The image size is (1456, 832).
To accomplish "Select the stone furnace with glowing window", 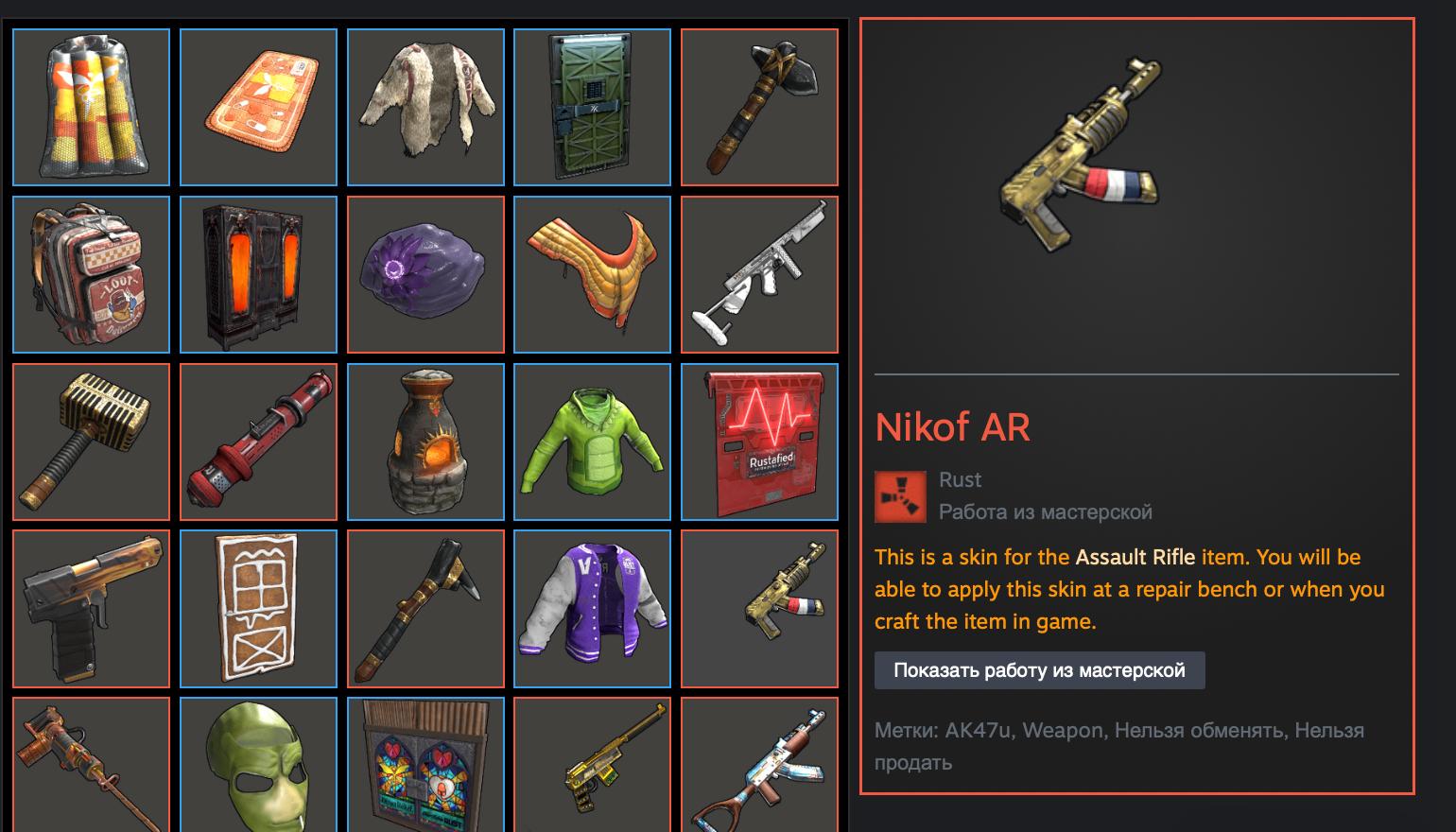I will coord(425,442).
